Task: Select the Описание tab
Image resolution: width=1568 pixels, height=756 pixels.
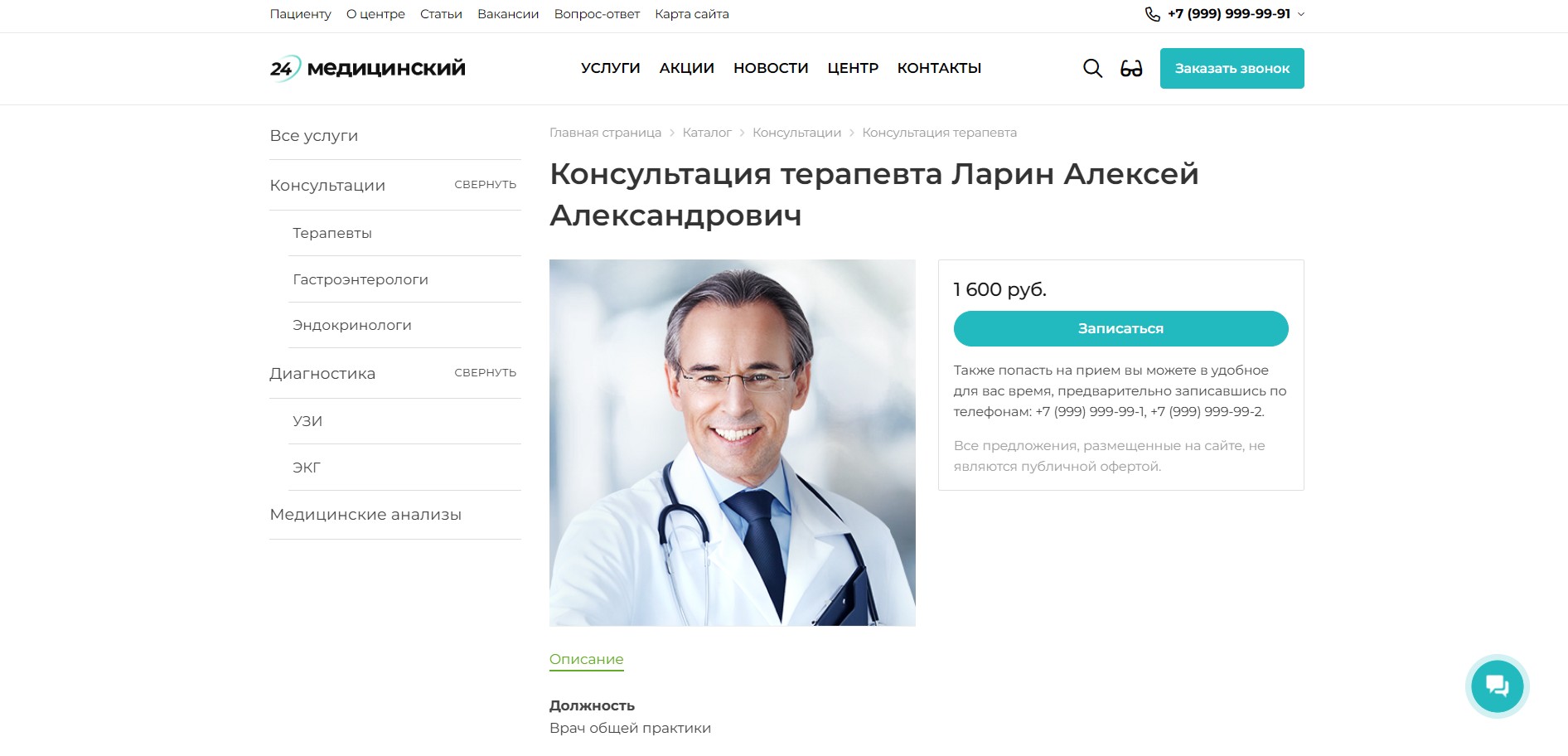Action: tap(586, 660)
